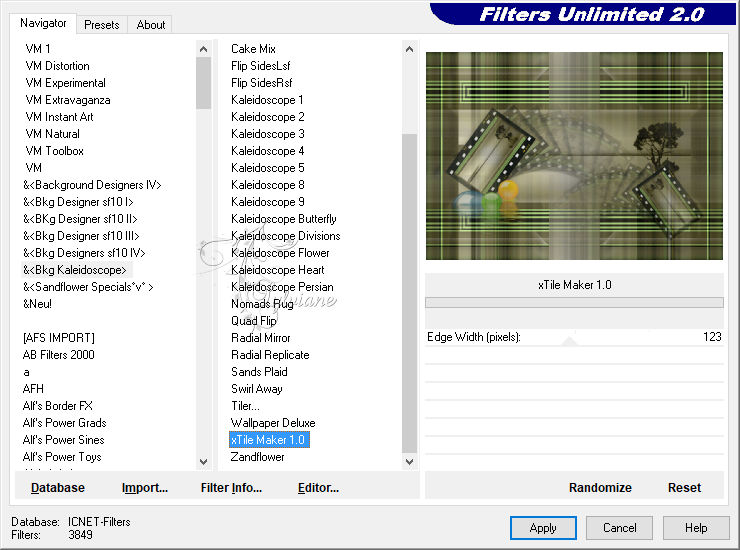Select Alf's Power Grads category
The image size is (740, 550).
[64, 423]
